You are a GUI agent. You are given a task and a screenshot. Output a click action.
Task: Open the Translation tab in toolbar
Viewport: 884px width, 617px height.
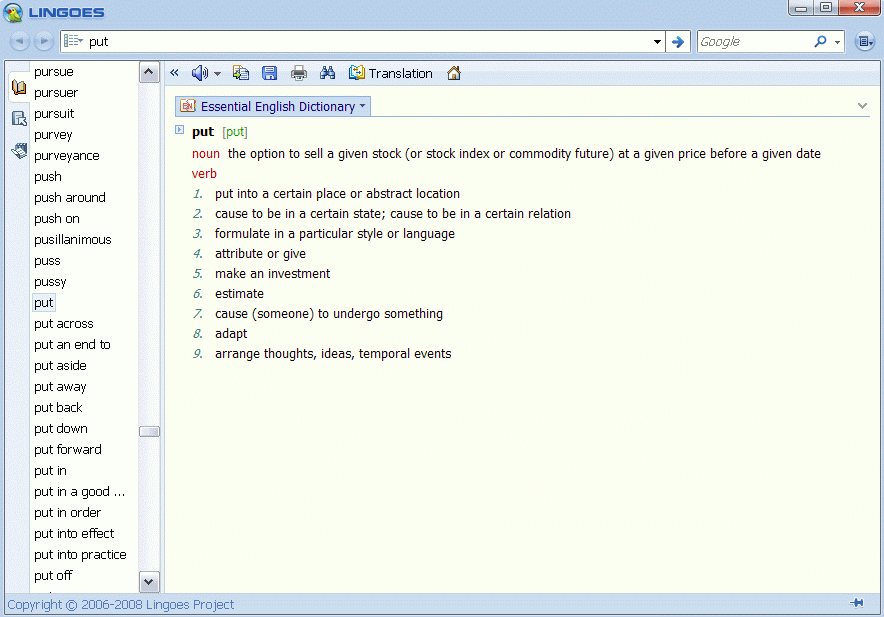(x=390, y=73)
